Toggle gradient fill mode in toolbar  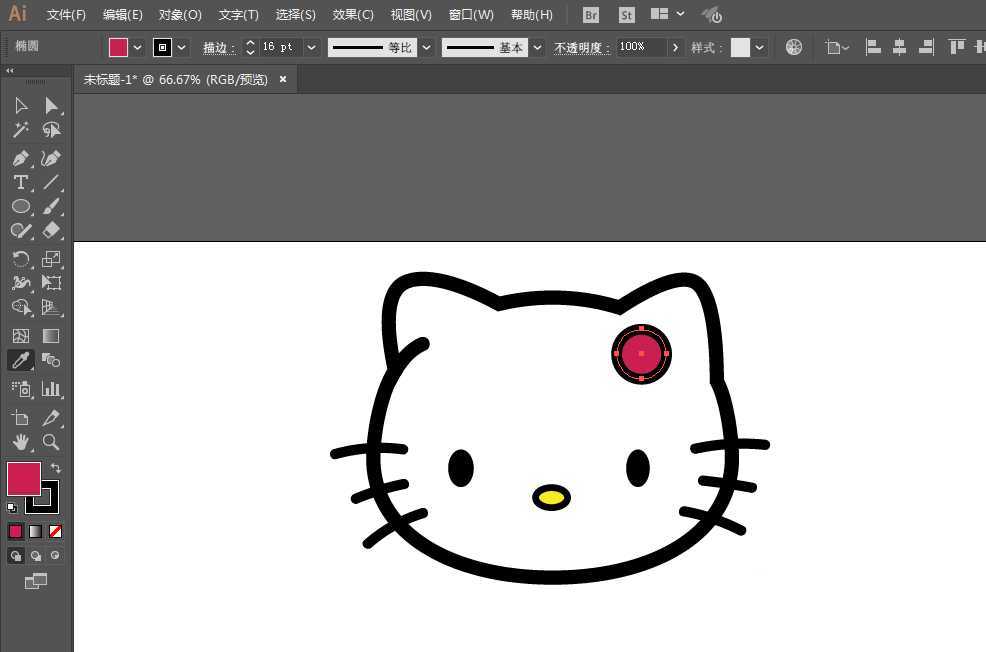(34, 531)
